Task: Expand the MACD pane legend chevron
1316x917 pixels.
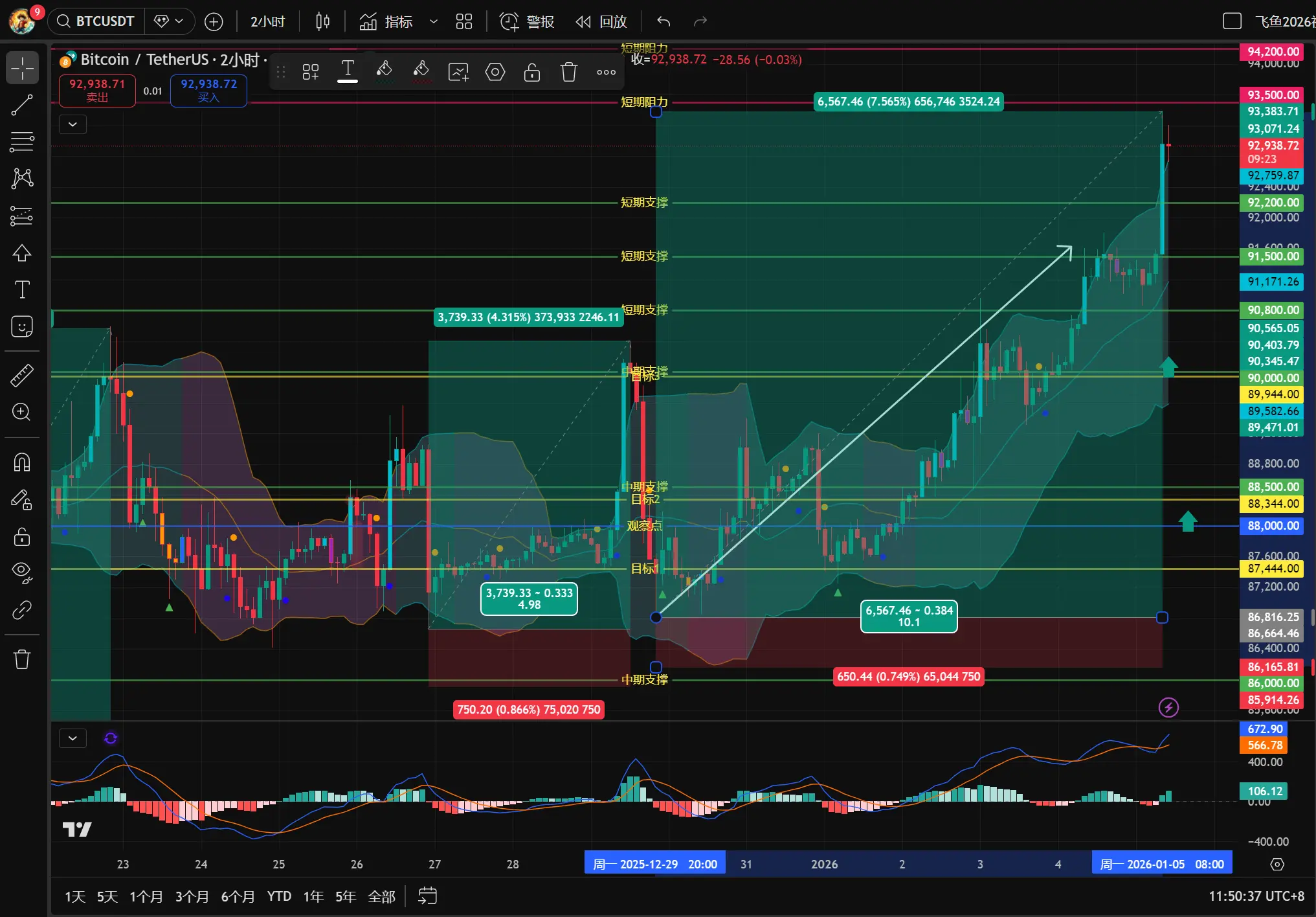Action: click(x=72, y=738)
